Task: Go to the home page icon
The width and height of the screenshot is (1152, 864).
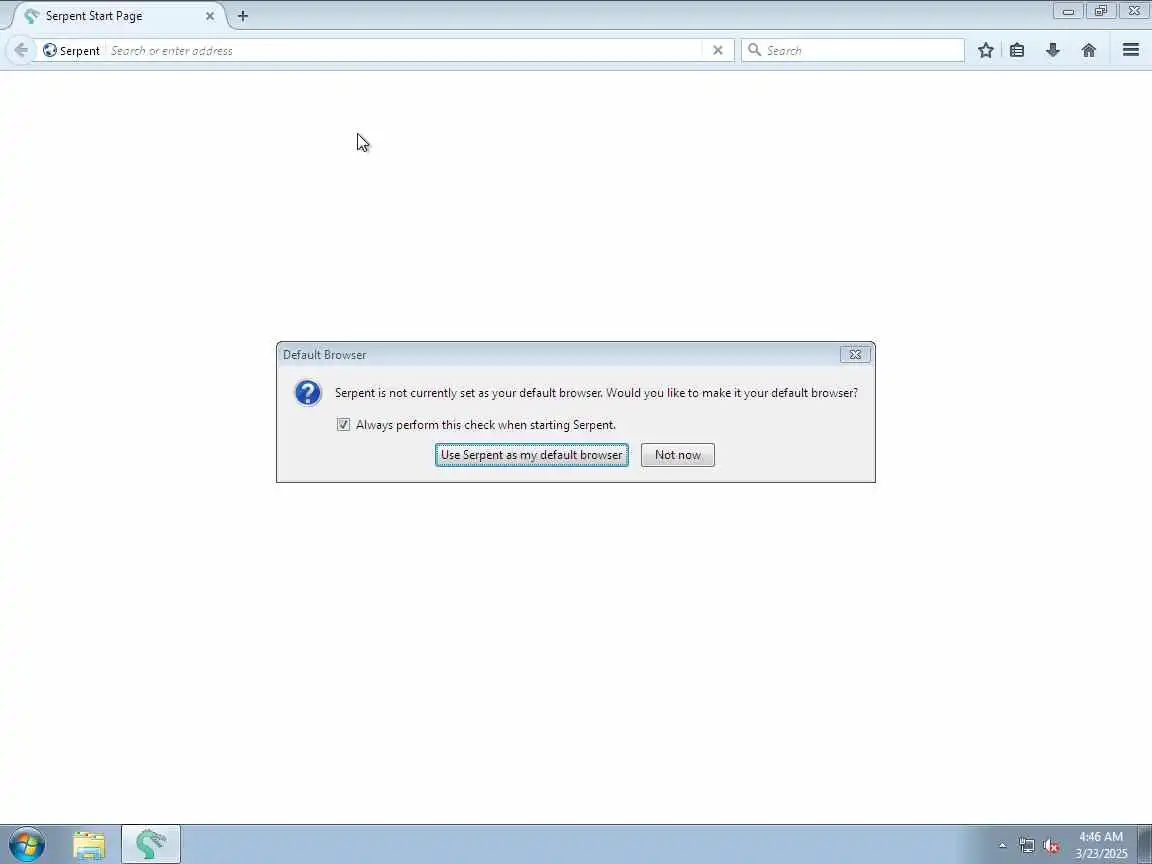Action: [x=1089, y=50]
